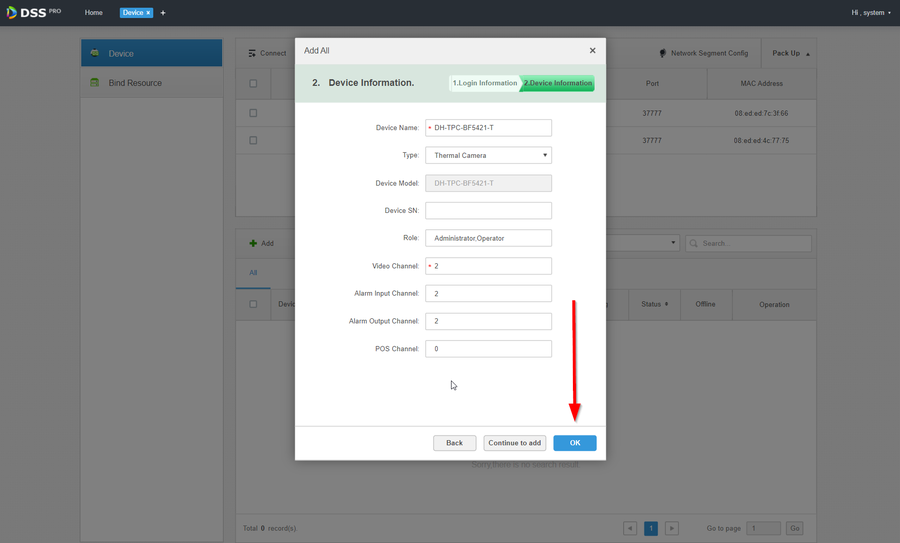Go to previous page arrow
Viewport: 900px width, 543px height.
(630, 528)
